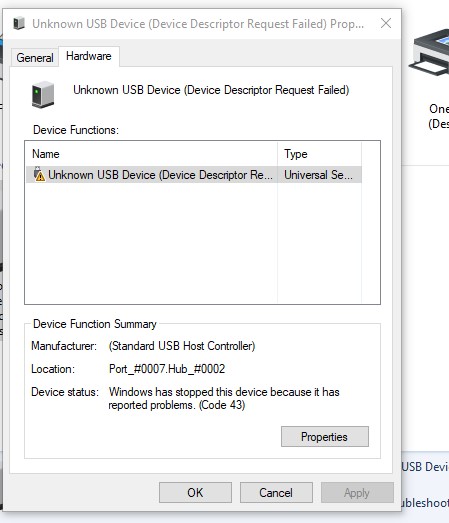Image resolution: width=449 pixels, height=523 pixels.
Task: Click the Device Functions label
Action: 76,130
